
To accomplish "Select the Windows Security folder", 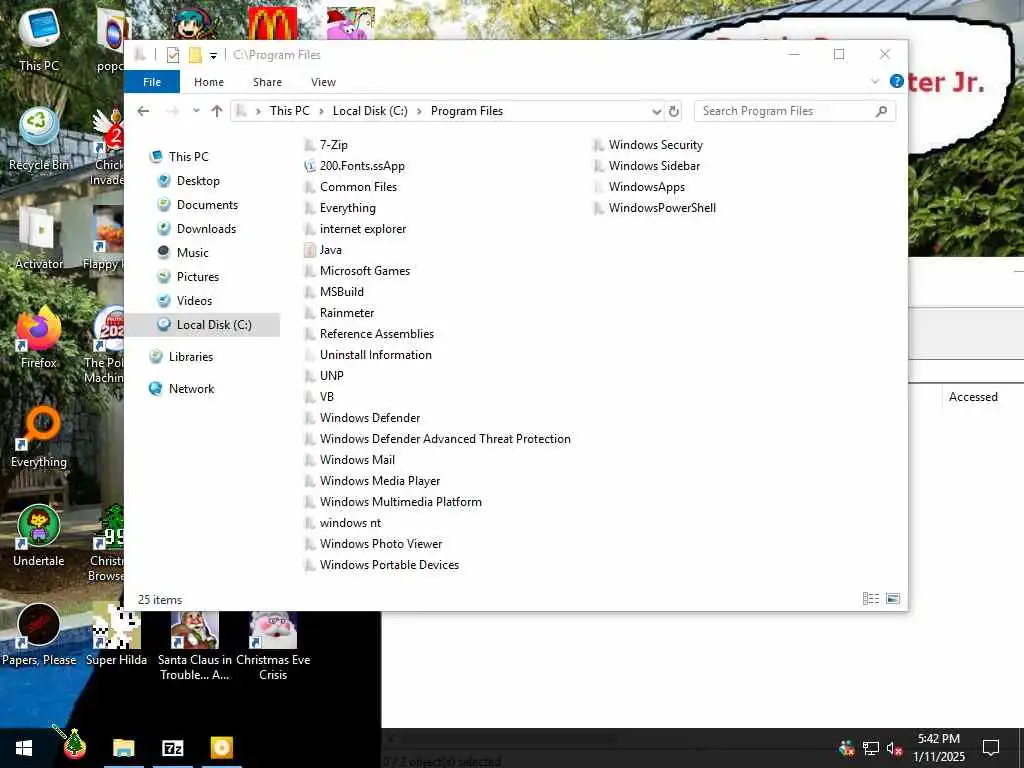I will pos(656,145).
